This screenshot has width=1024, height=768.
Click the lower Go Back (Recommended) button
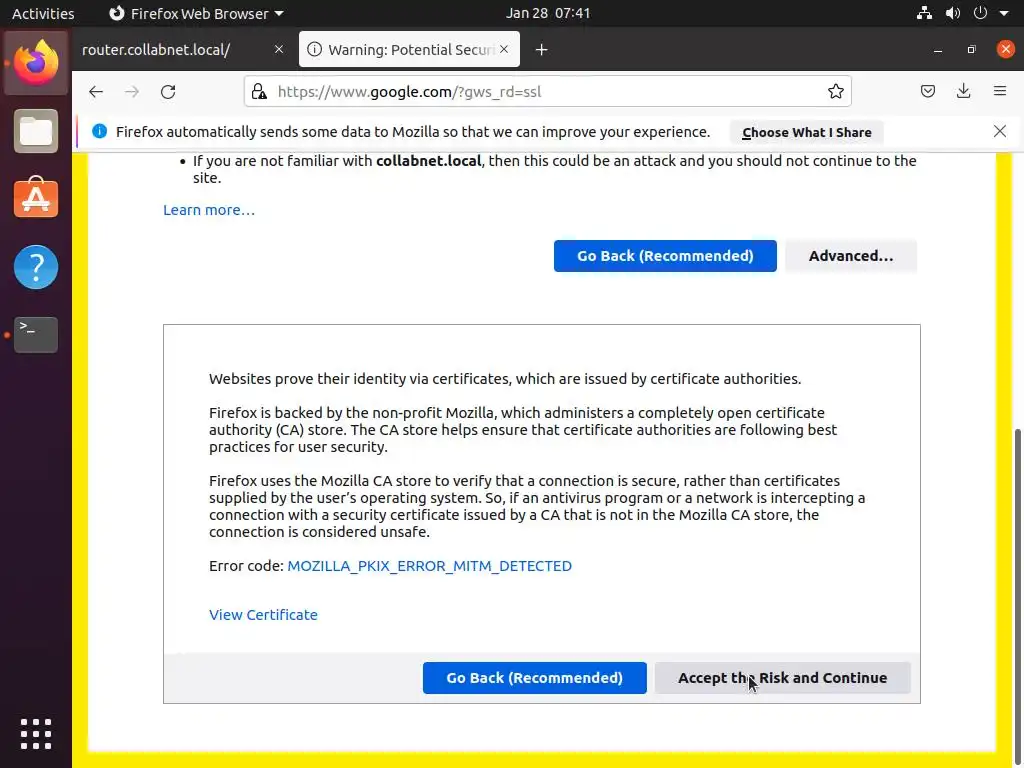534,678
